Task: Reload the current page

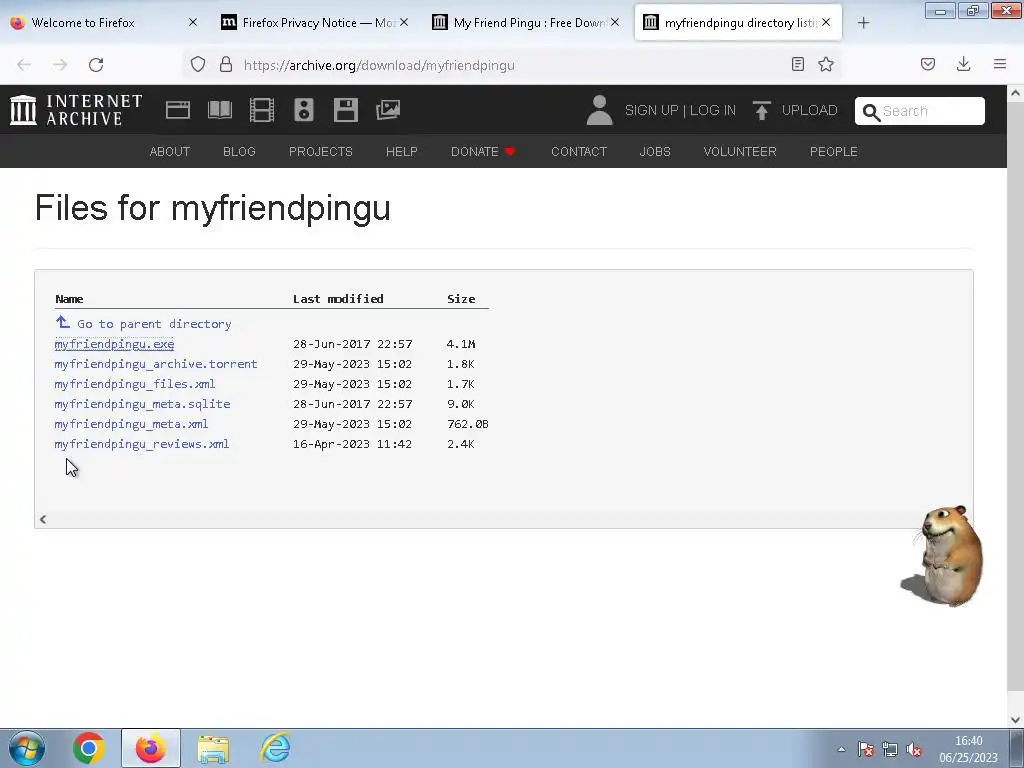Action: tap(96, 65)
